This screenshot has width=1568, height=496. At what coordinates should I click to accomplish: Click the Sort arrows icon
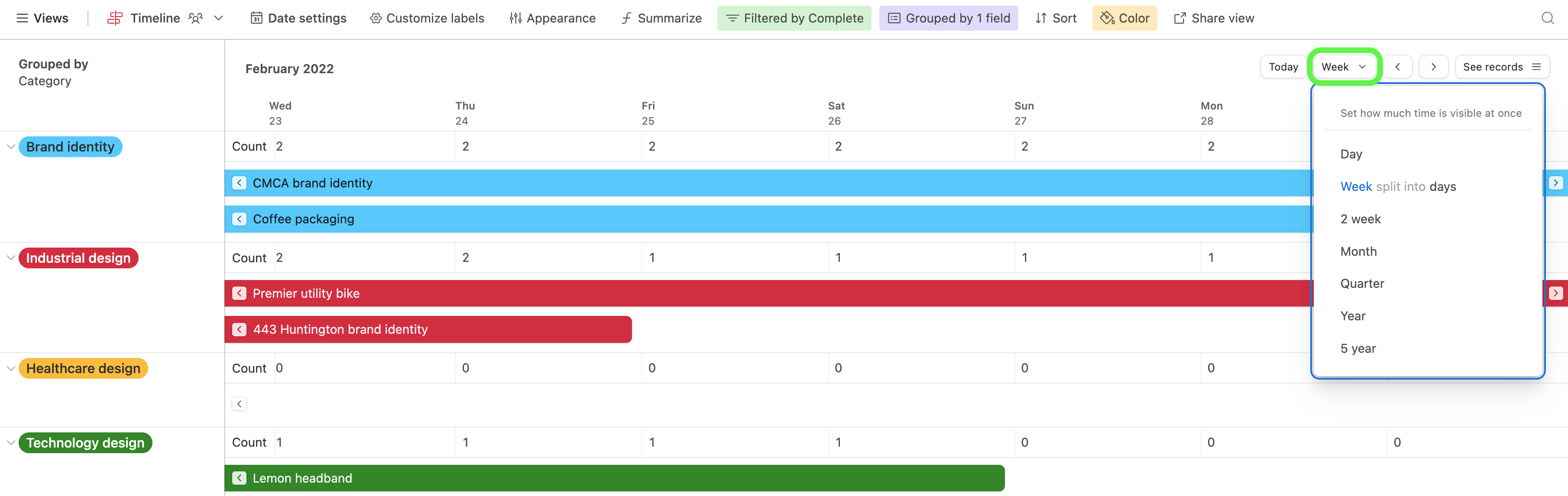click(1041, 18)
